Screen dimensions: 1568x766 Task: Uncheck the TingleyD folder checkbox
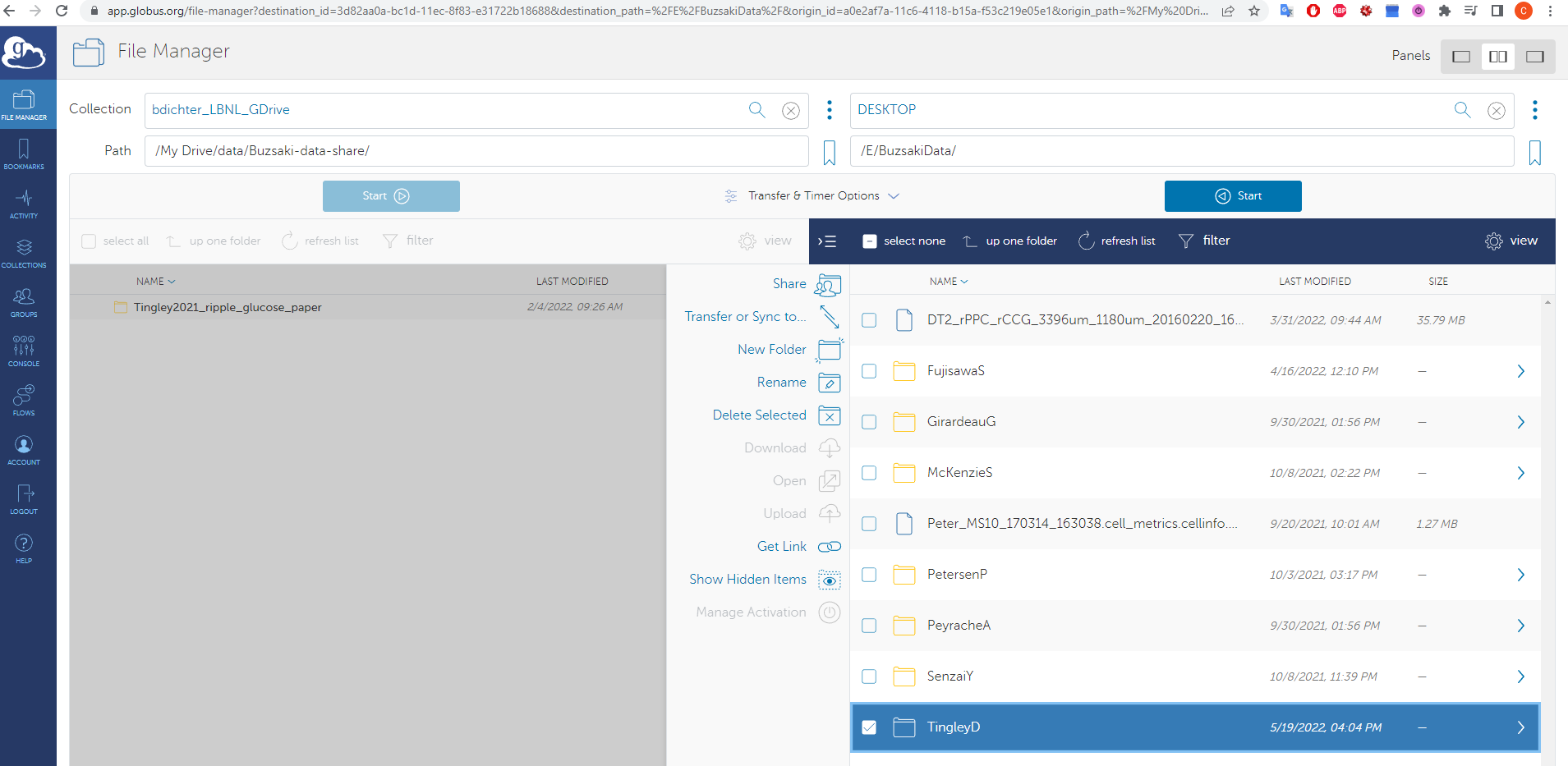click(x=869, y=727)
